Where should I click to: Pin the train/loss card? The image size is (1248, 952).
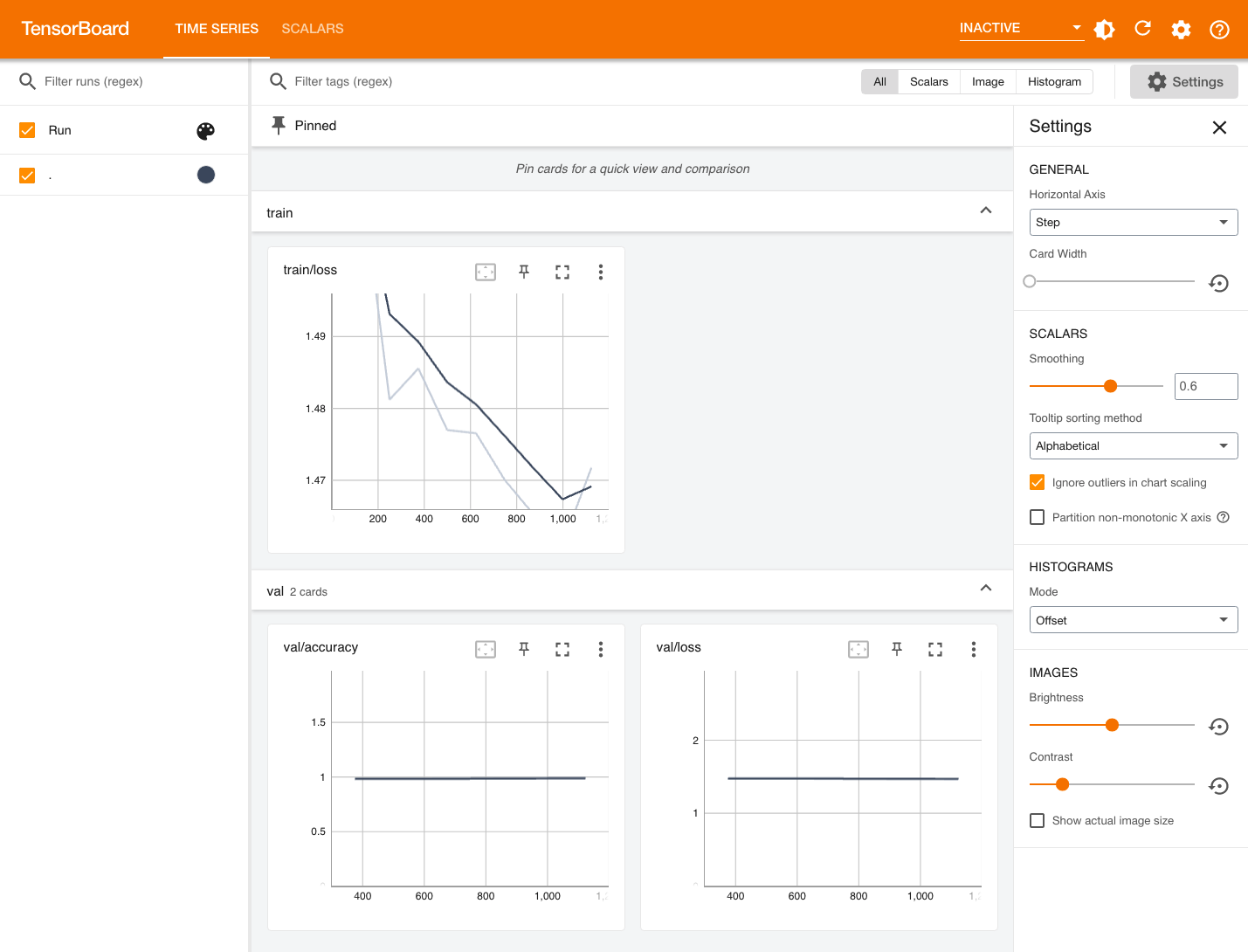coord(524,272)
